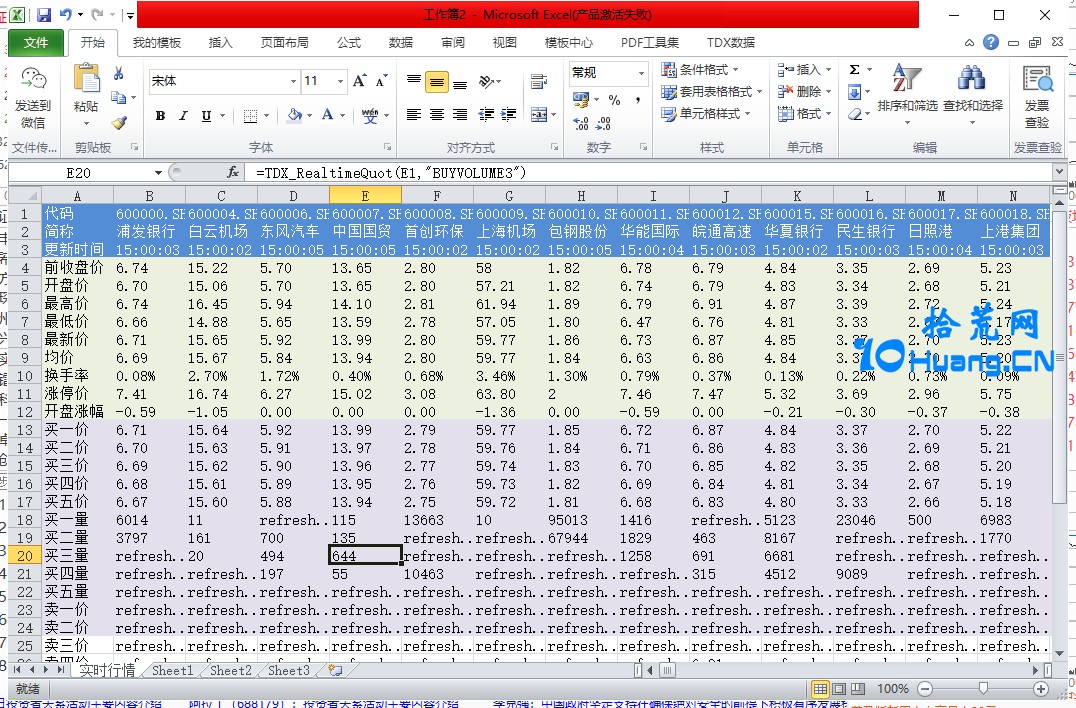Click the Name Box showing E20
The height and width of the screenshot is (708, 1076).
coord(80,172)
